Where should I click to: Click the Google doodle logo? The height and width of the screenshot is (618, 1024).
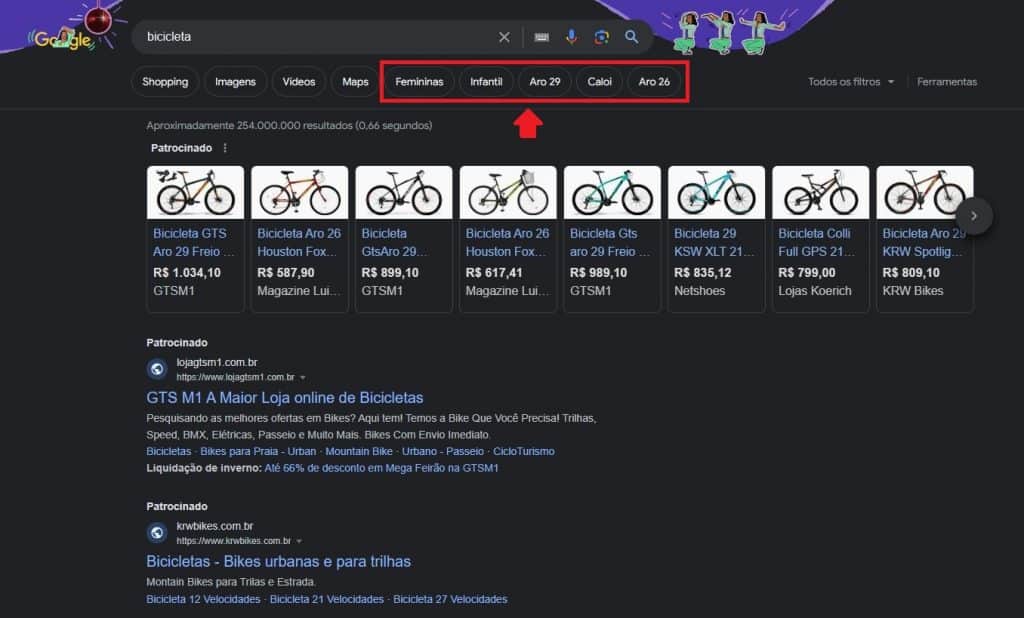click(63, 39)
